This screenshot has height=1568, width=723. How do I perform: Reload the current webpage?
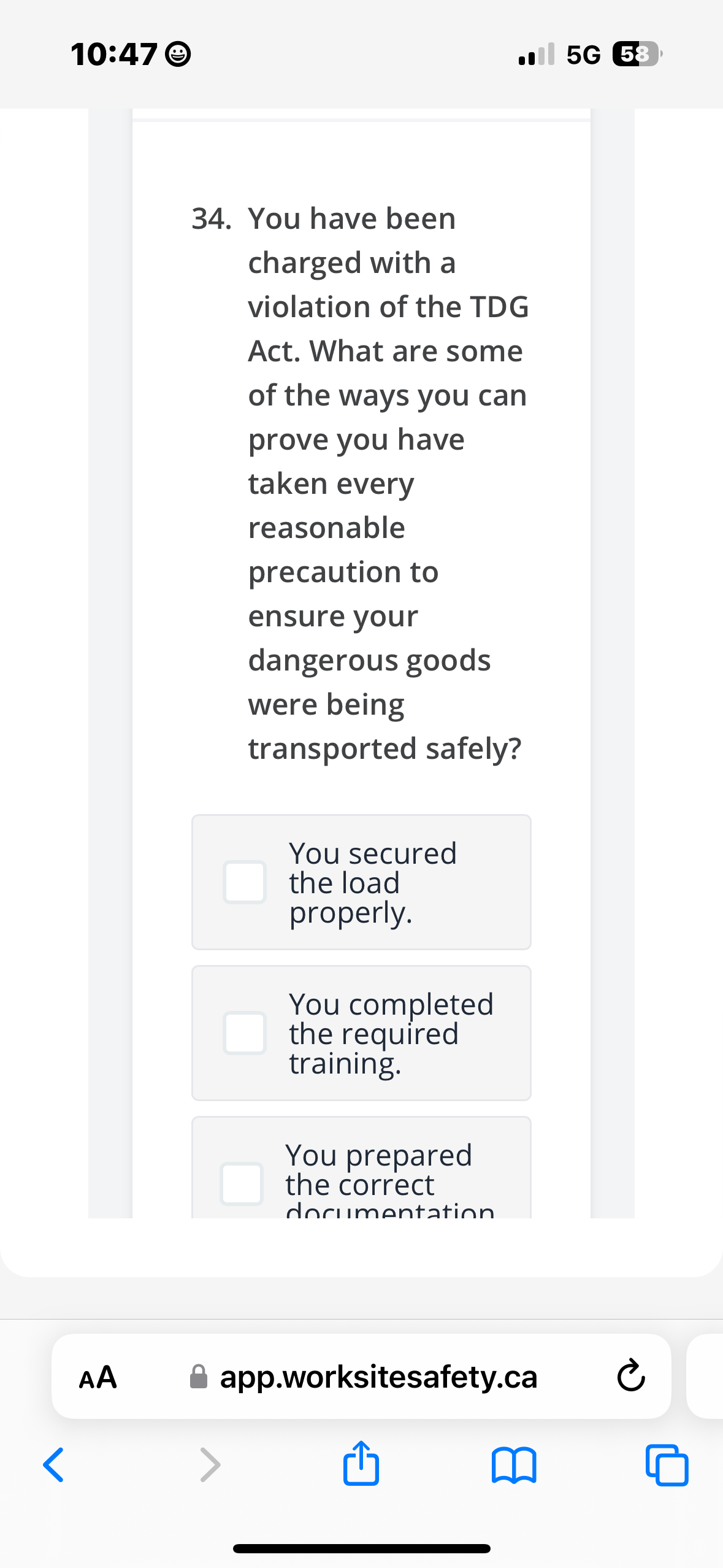630,1376
